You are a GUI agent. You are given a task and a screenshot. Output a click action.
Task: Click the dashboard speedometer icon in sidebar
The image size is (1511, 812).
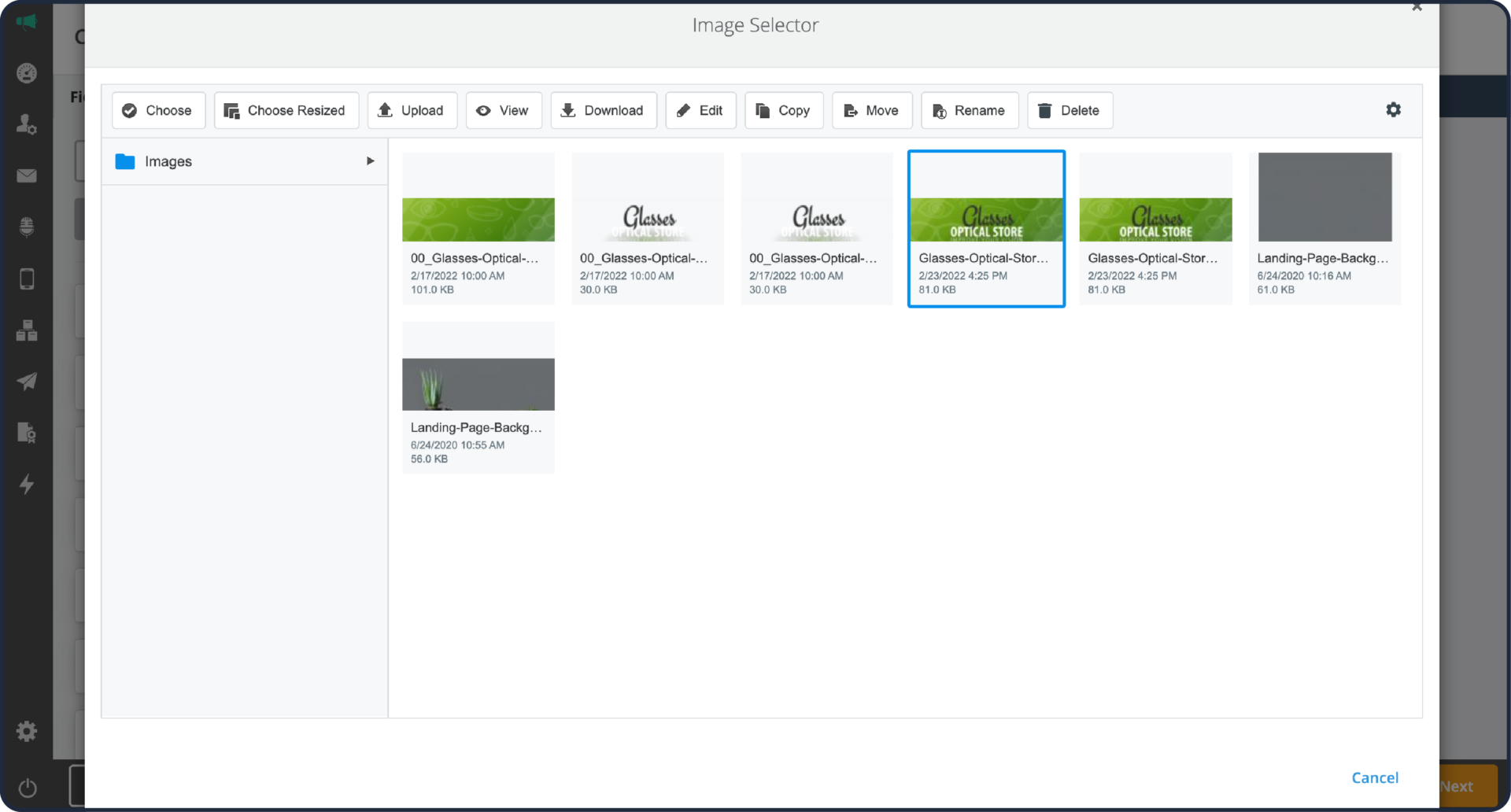(27, 72)
